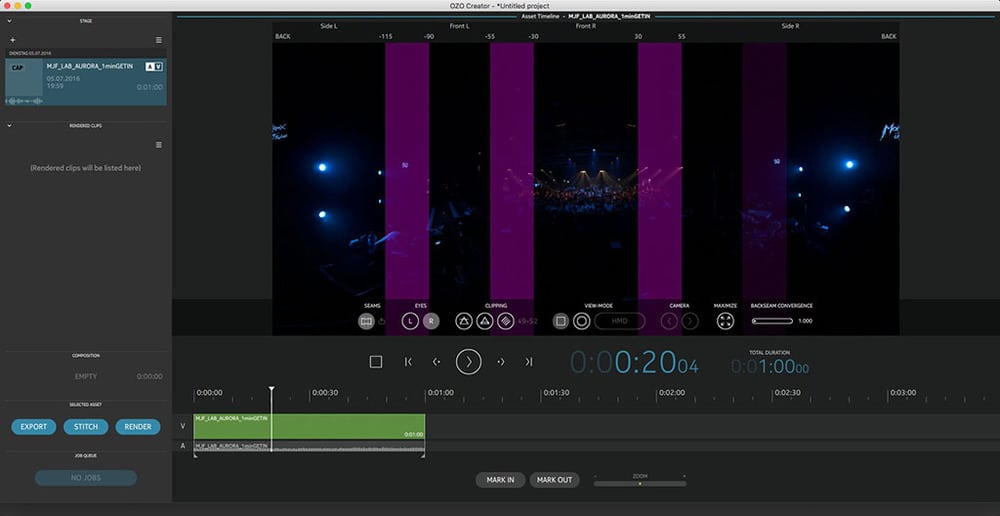Collapse the Rendered Clips section
This screenshot has height=516, width=1000.
click(9, 126)
